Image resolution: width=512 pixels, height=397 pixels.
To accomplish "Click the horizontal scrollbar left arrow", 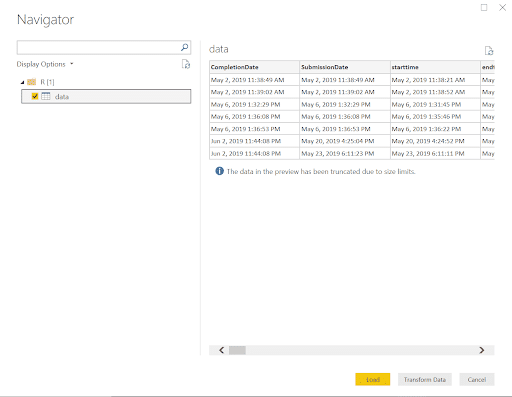I will coord(221,350).
